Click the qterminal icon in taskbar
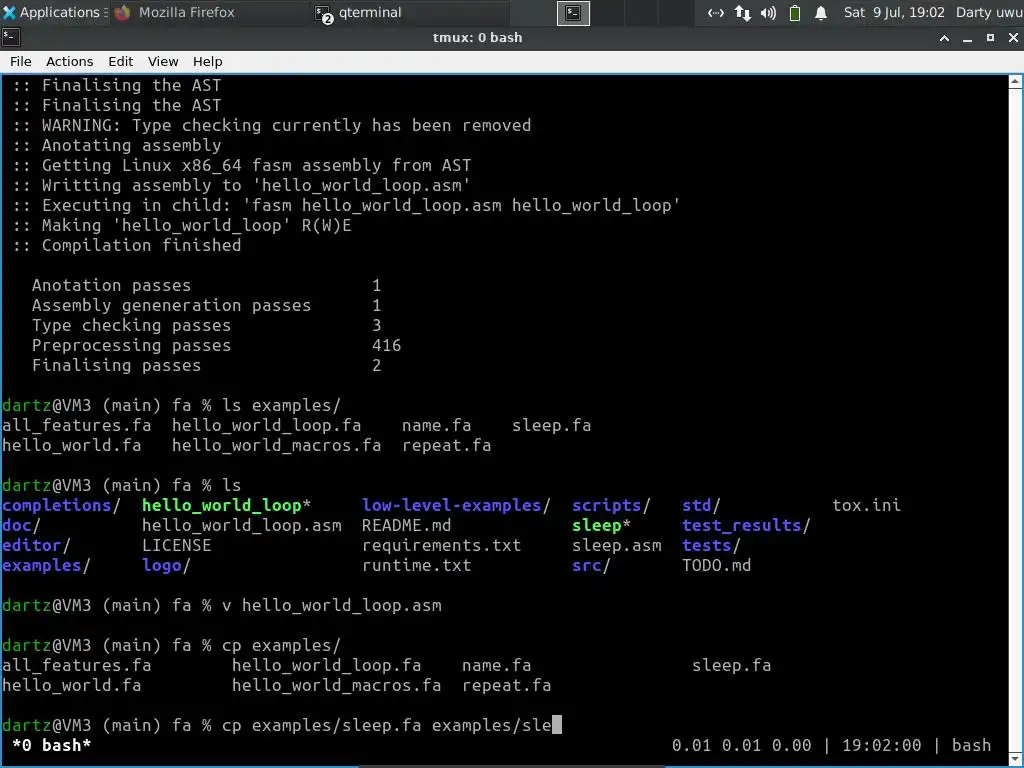This screenshot has height=768, width=1024. point(323,14)
